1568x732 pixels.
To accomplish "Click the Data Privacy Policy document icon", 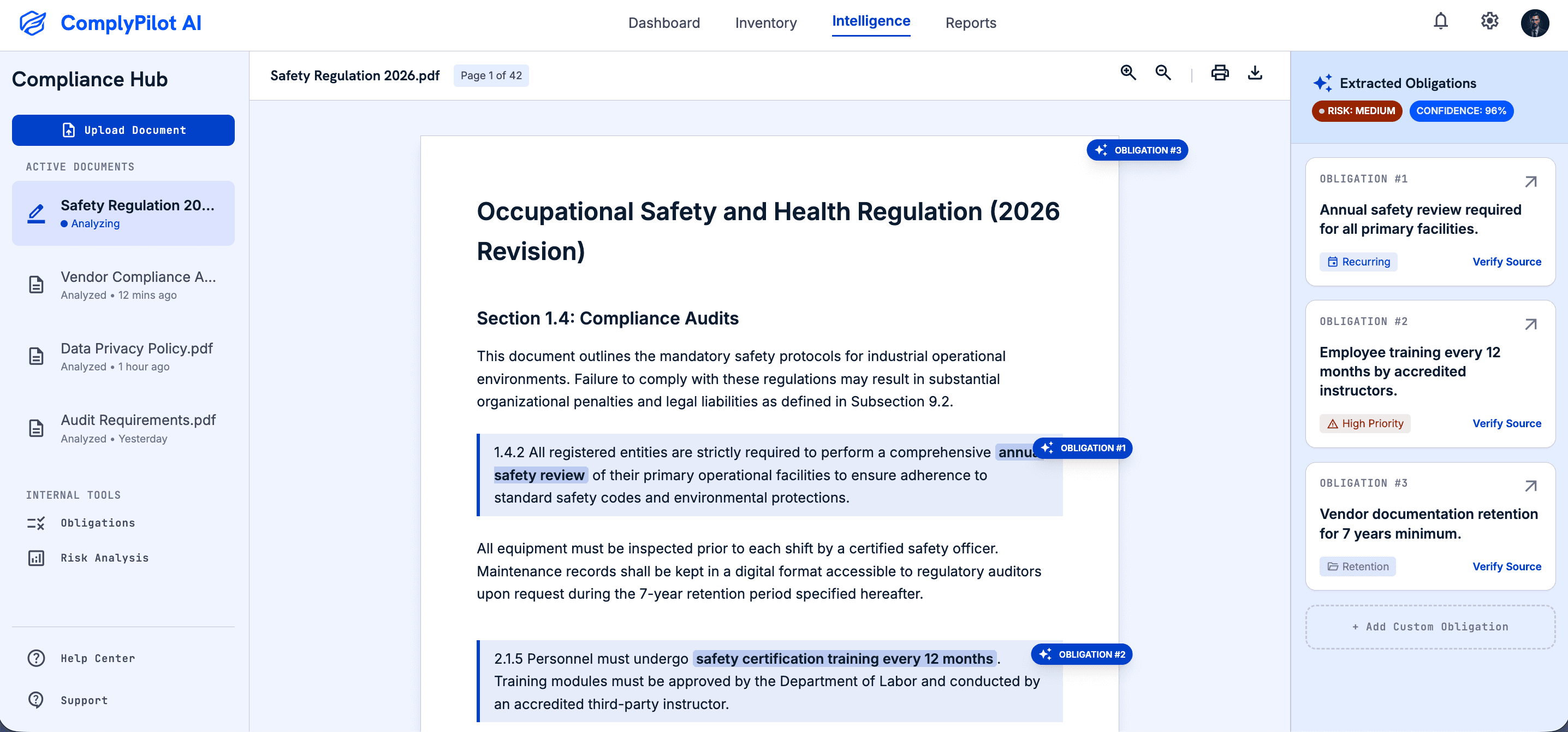I will [36, 356].
